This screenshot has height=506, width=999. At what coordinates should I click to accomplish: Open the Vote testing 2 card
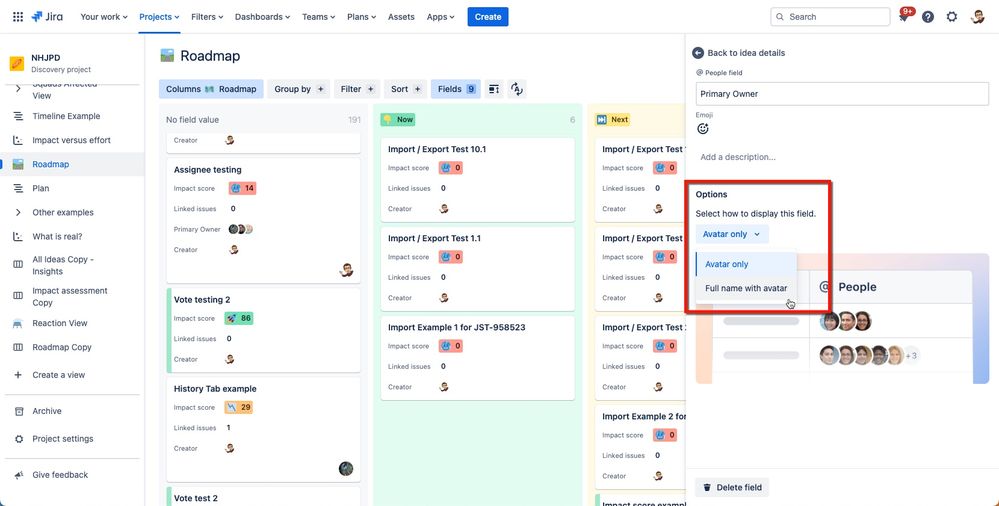[x=263, y=330]
